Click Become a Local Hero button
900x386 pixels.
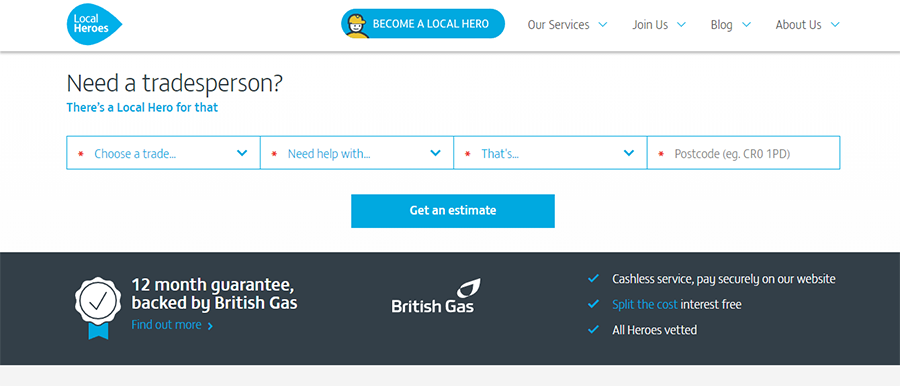click(423, 24)
